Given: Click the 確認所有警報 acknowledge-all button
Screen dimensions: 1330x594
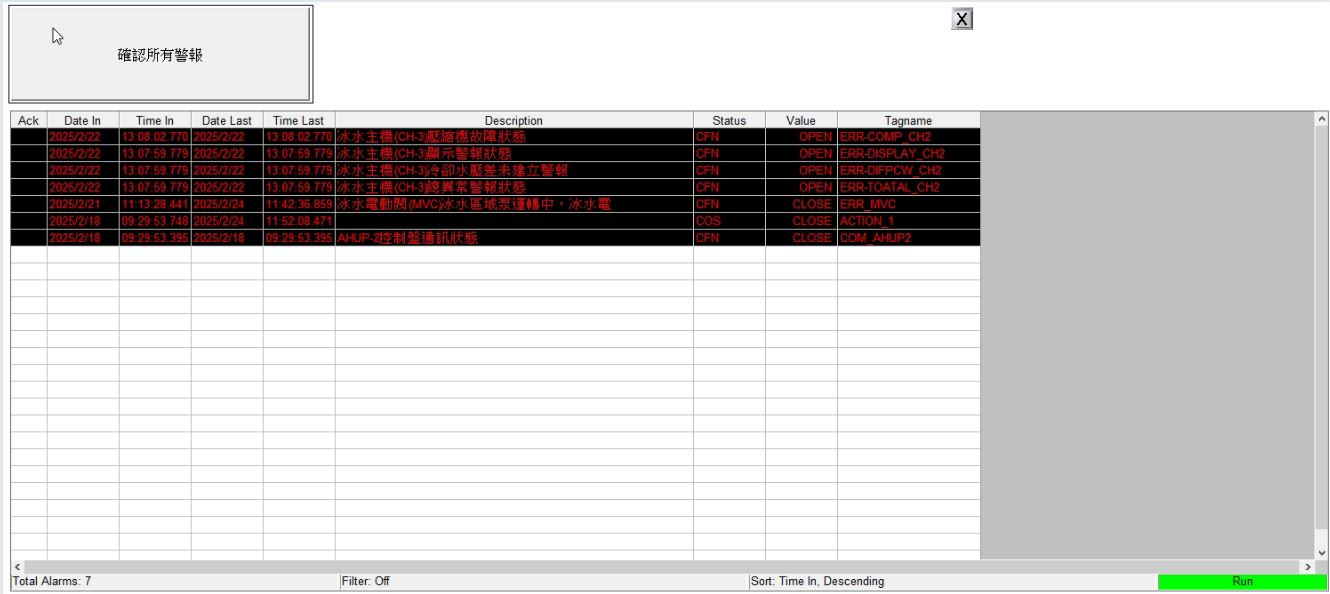Looking at the screenshot, I should click(160, 55).
